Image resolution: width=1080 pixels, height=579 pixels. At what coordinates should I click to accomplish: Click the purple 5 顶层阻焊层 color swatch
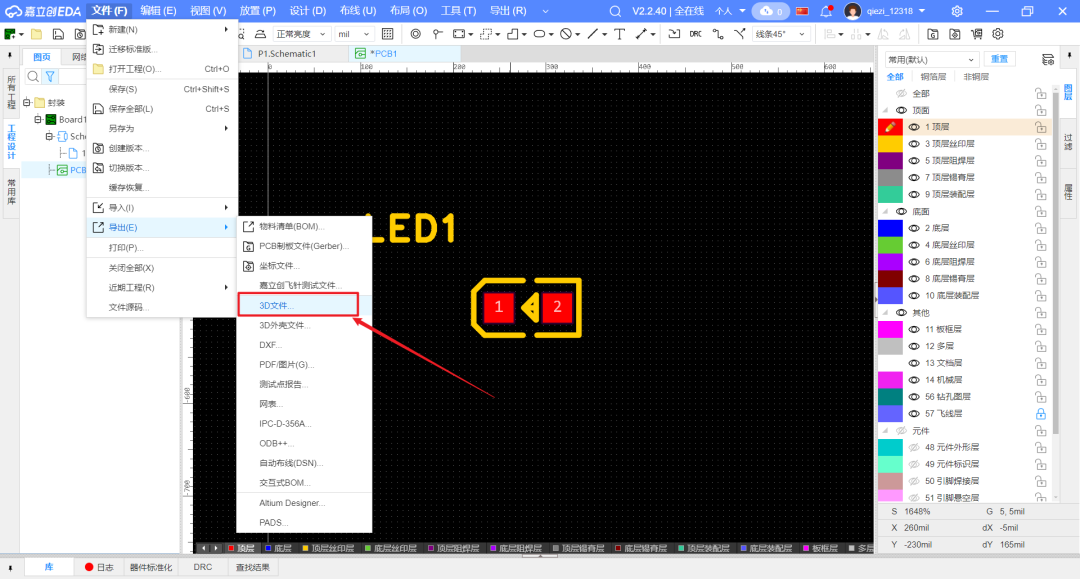pyautogui.click(x=890, y=161)
